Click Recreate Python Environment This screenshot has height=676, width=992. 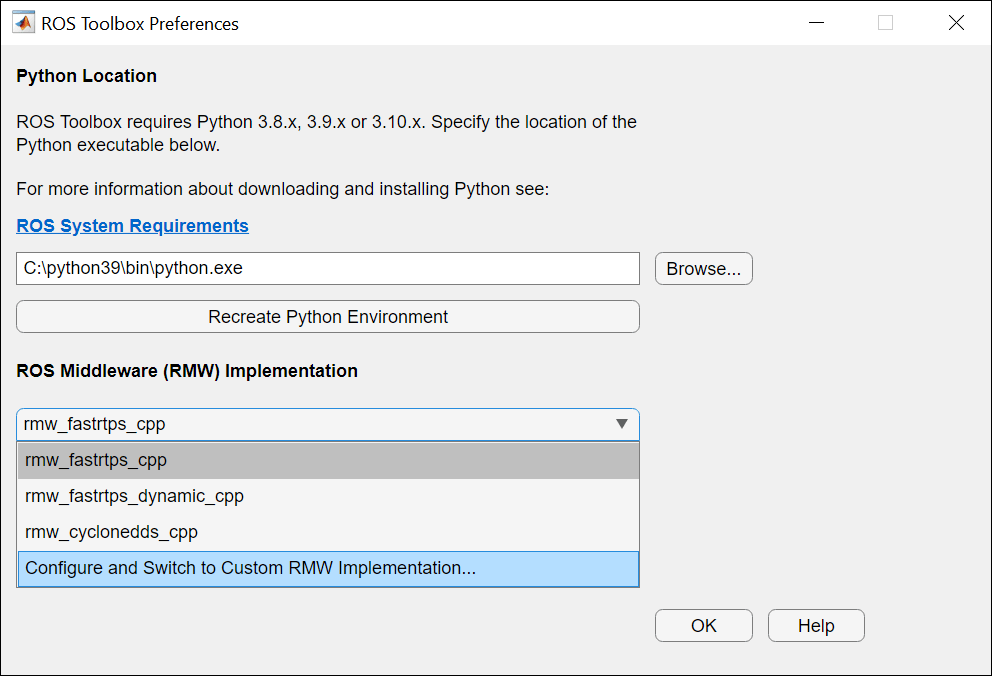[328, 317]
